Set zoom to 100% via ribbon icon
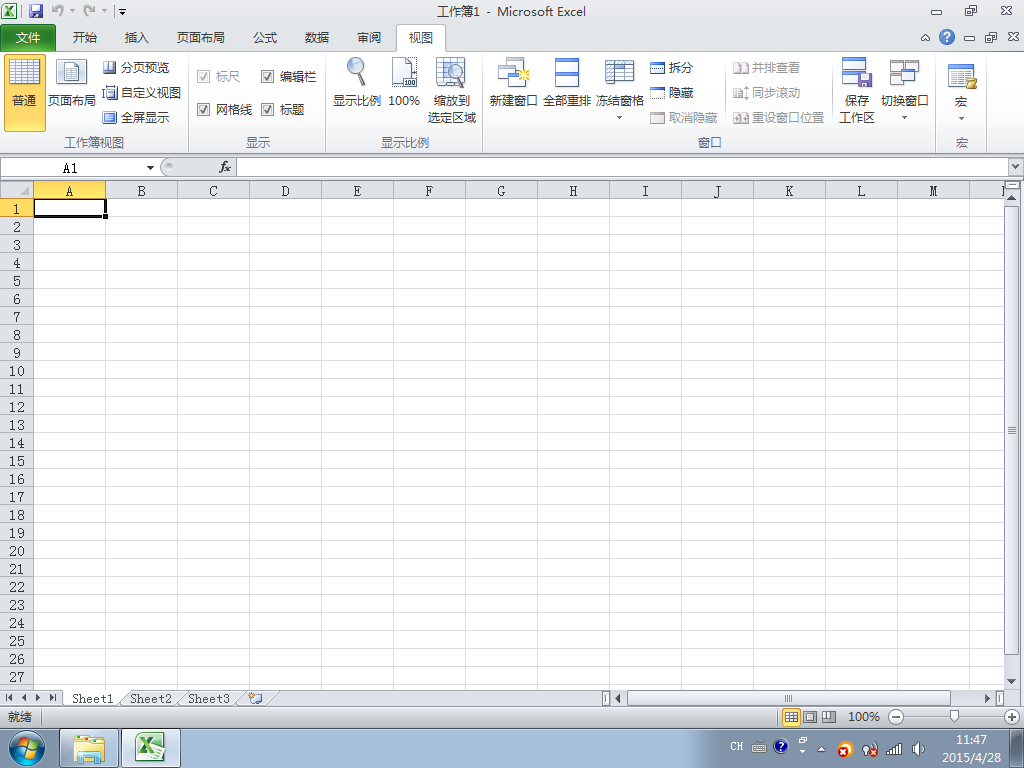This screenshot has height=768, width=1024. tap(404, 83)
